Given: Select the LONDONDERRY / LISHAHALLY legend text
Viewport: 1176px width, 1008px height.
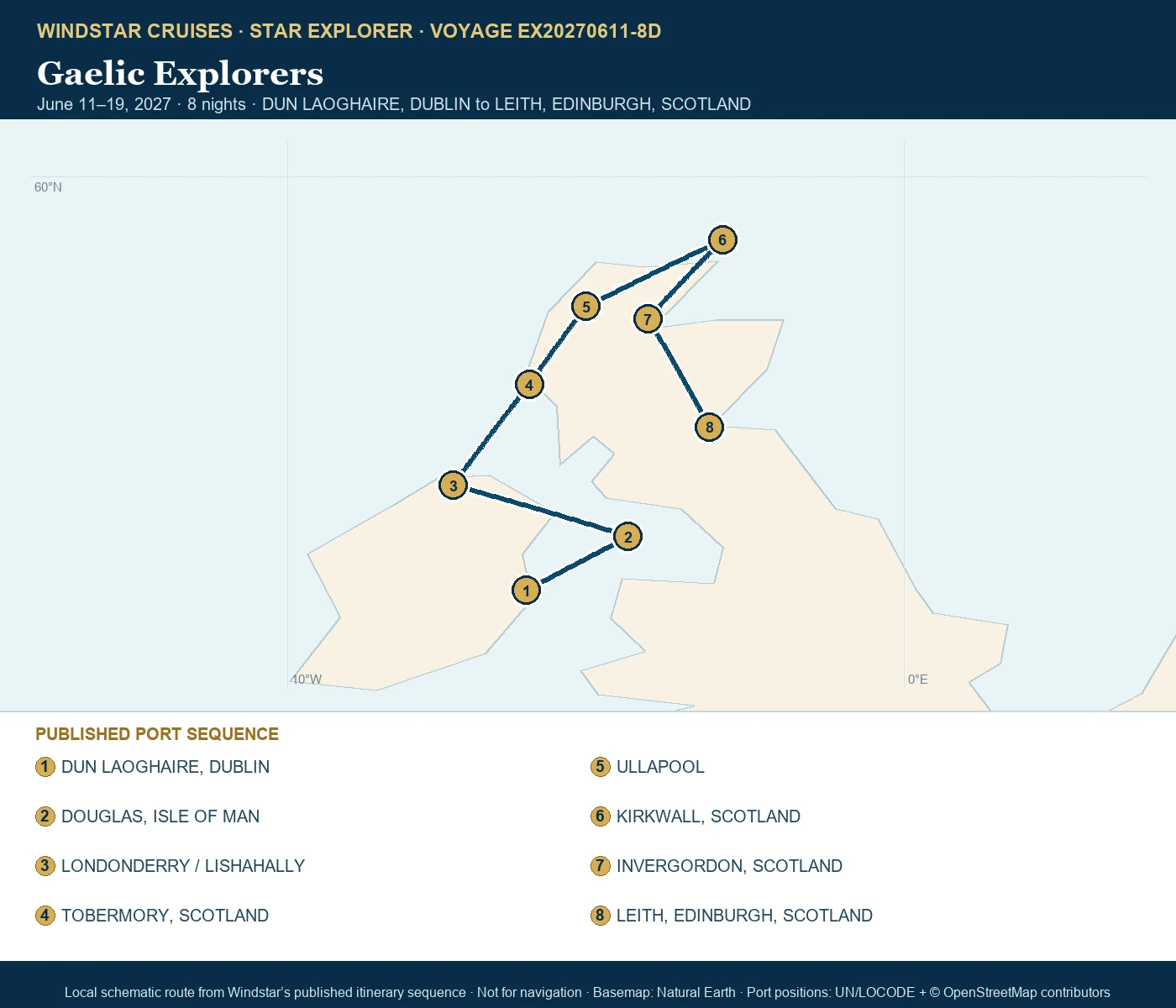Looking at the screenshot, I should pos(183,866).
